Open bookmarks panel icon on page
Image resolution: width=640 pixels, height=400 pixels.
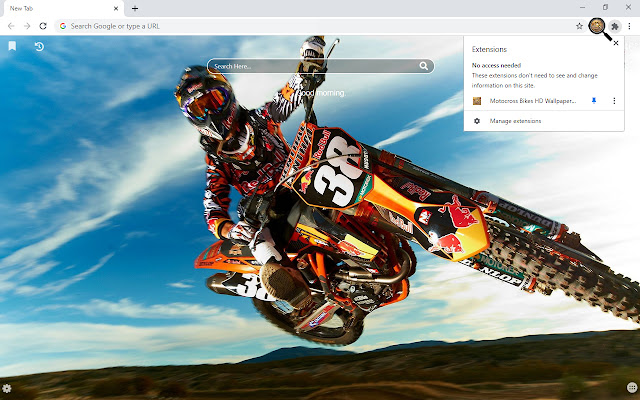12,46
